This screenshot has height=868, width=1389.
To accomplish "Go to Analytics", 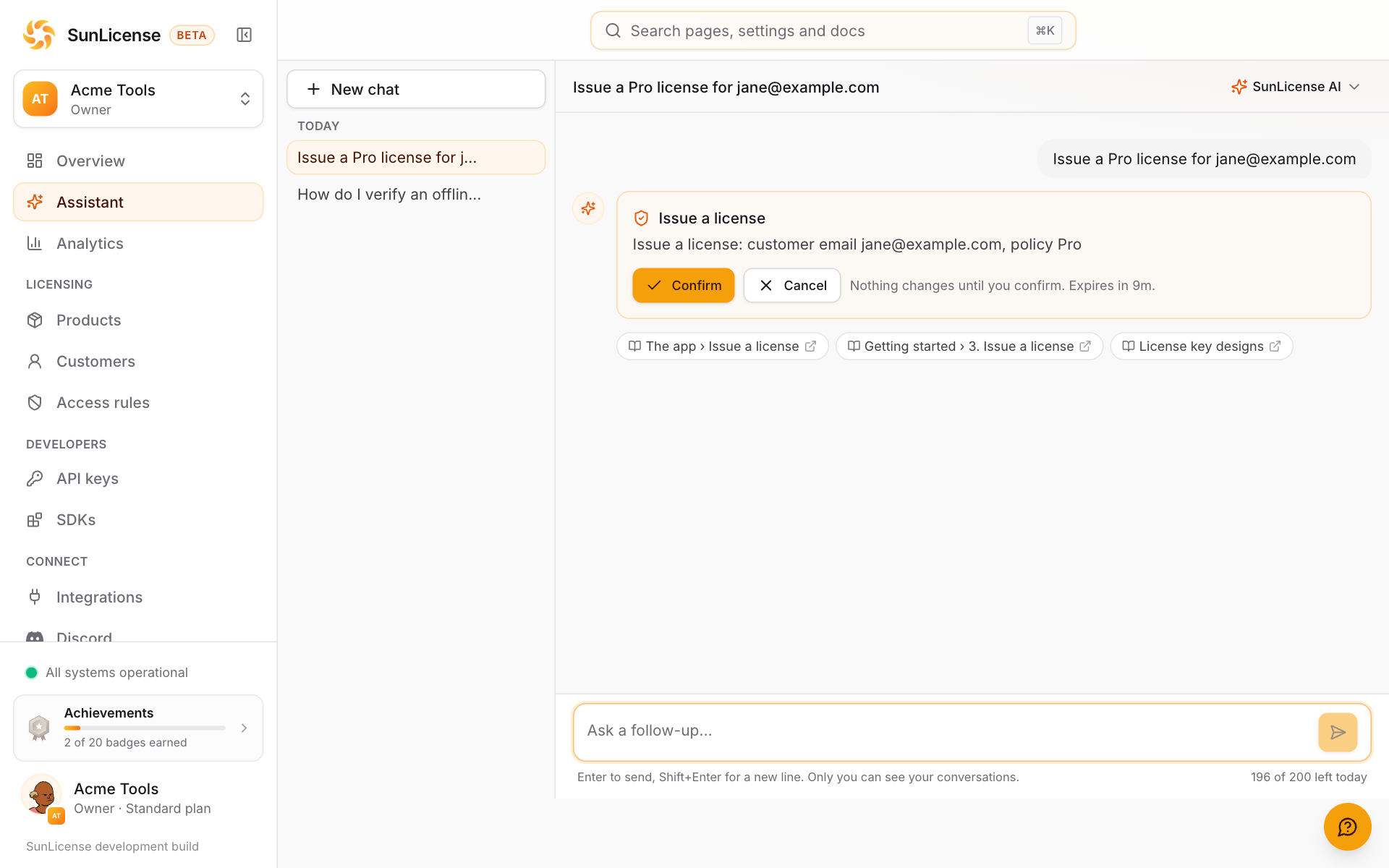I will (138, 243).
